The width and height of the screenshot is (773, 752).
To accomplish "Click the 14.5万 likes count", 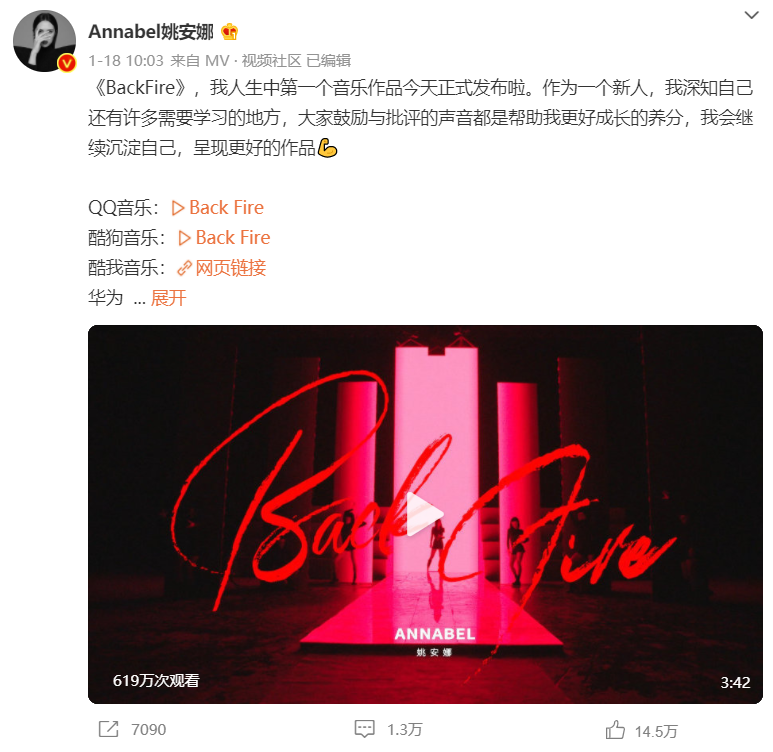I will (656, 731).
